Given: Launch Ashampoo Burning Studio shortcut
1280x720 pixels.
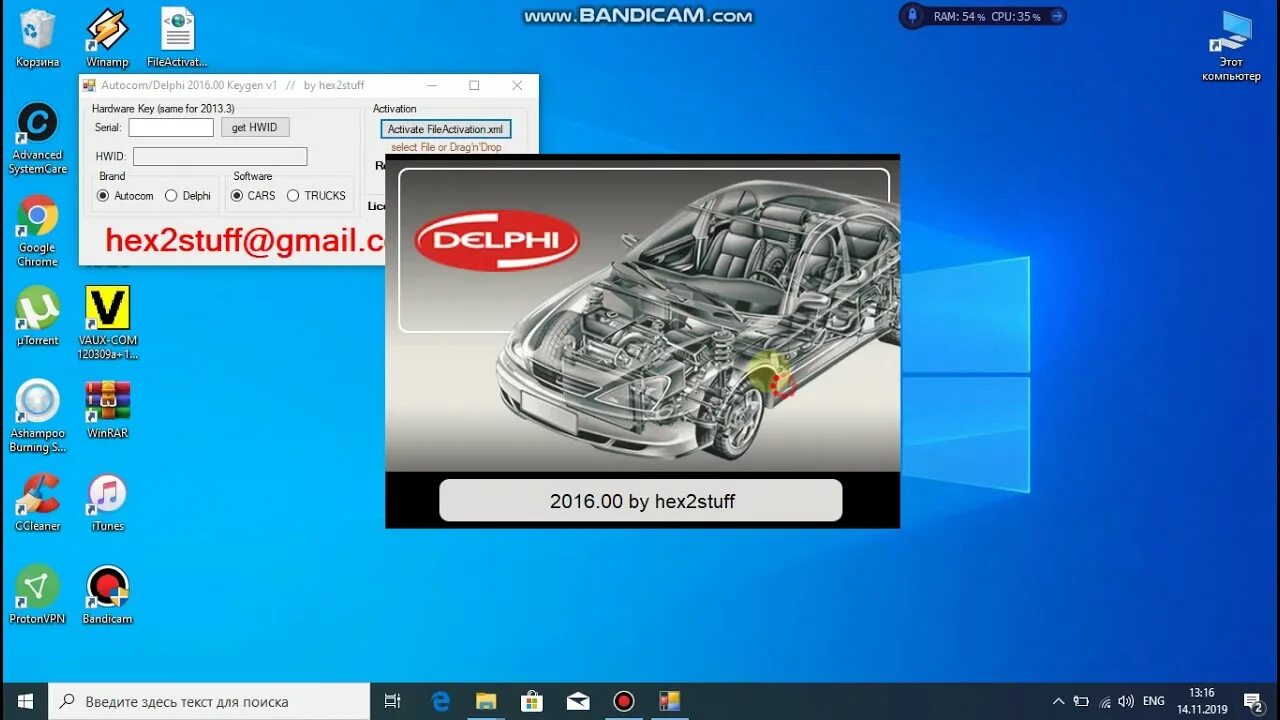Looking at the screenshot, I should [x=37, y=416].
